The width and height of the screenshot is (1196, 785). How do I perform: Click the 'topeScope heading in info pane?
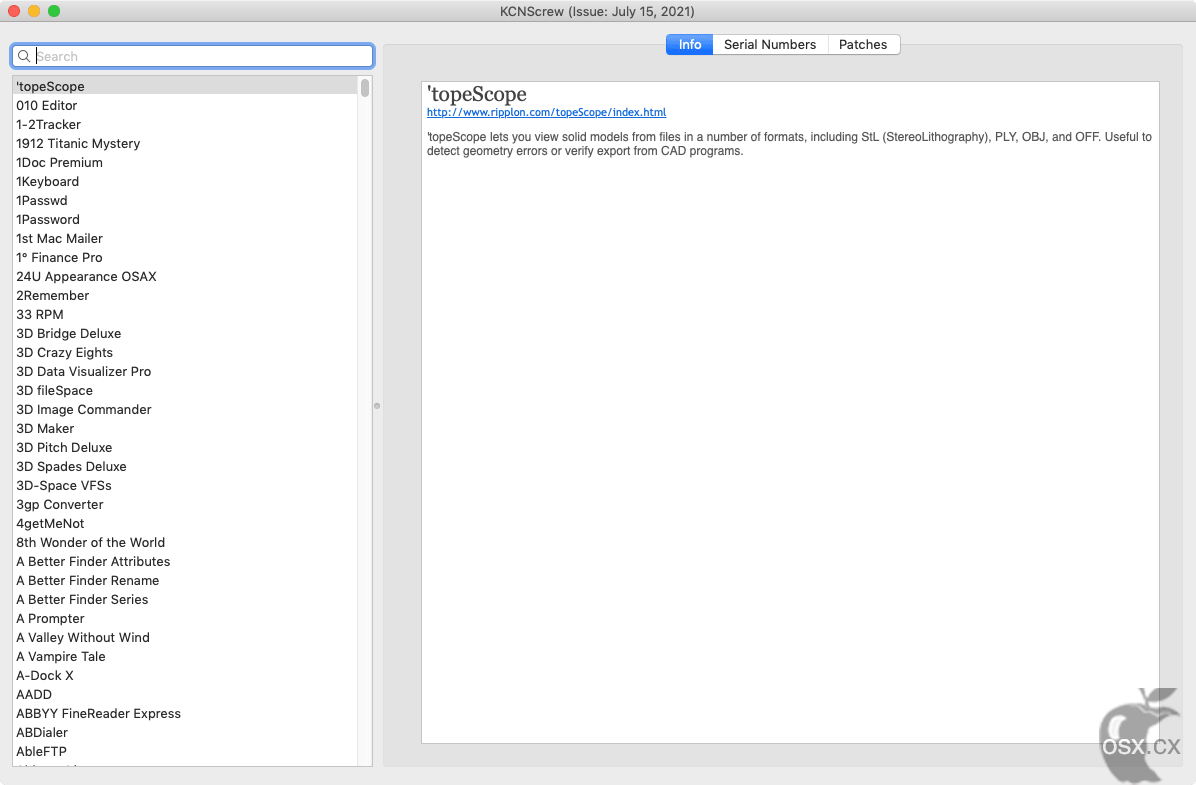point(477,94)
